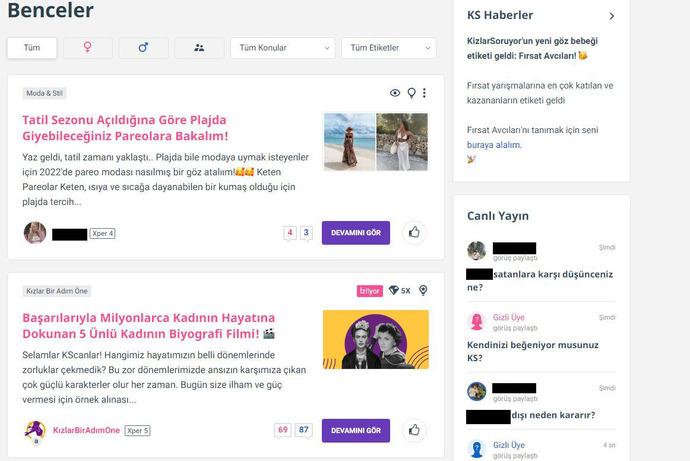Click the pareo post author avatar

[35, 233]
